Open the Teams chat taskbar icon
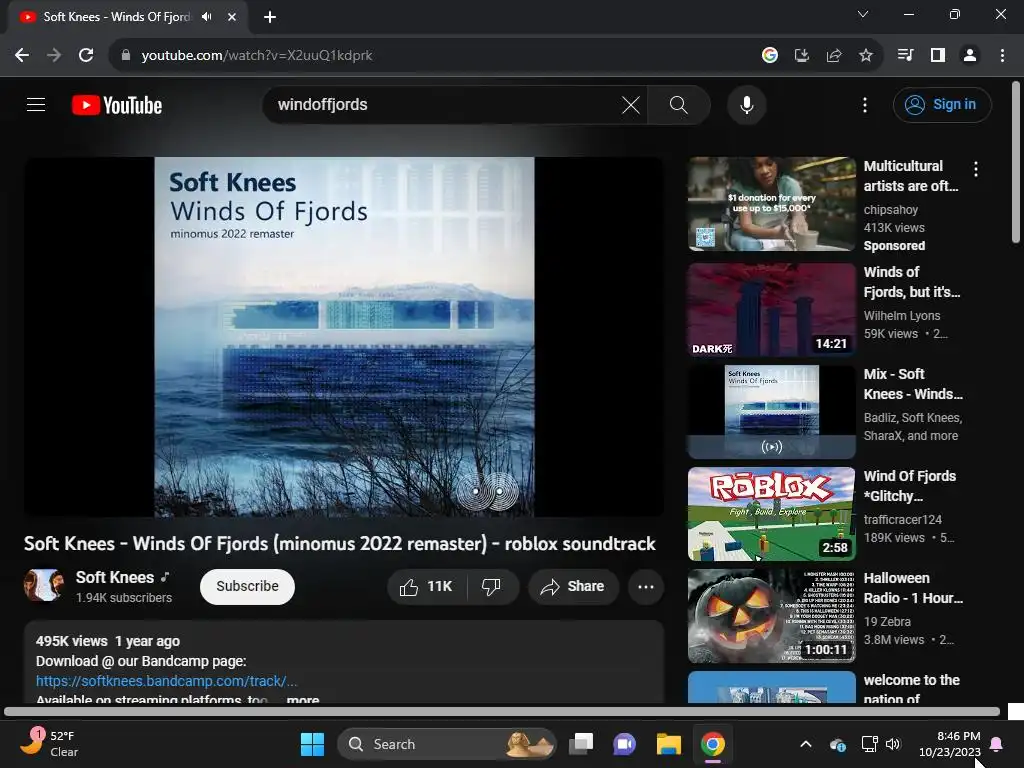The height and width of the screenshot is (768, 1024). coord(624,744)
